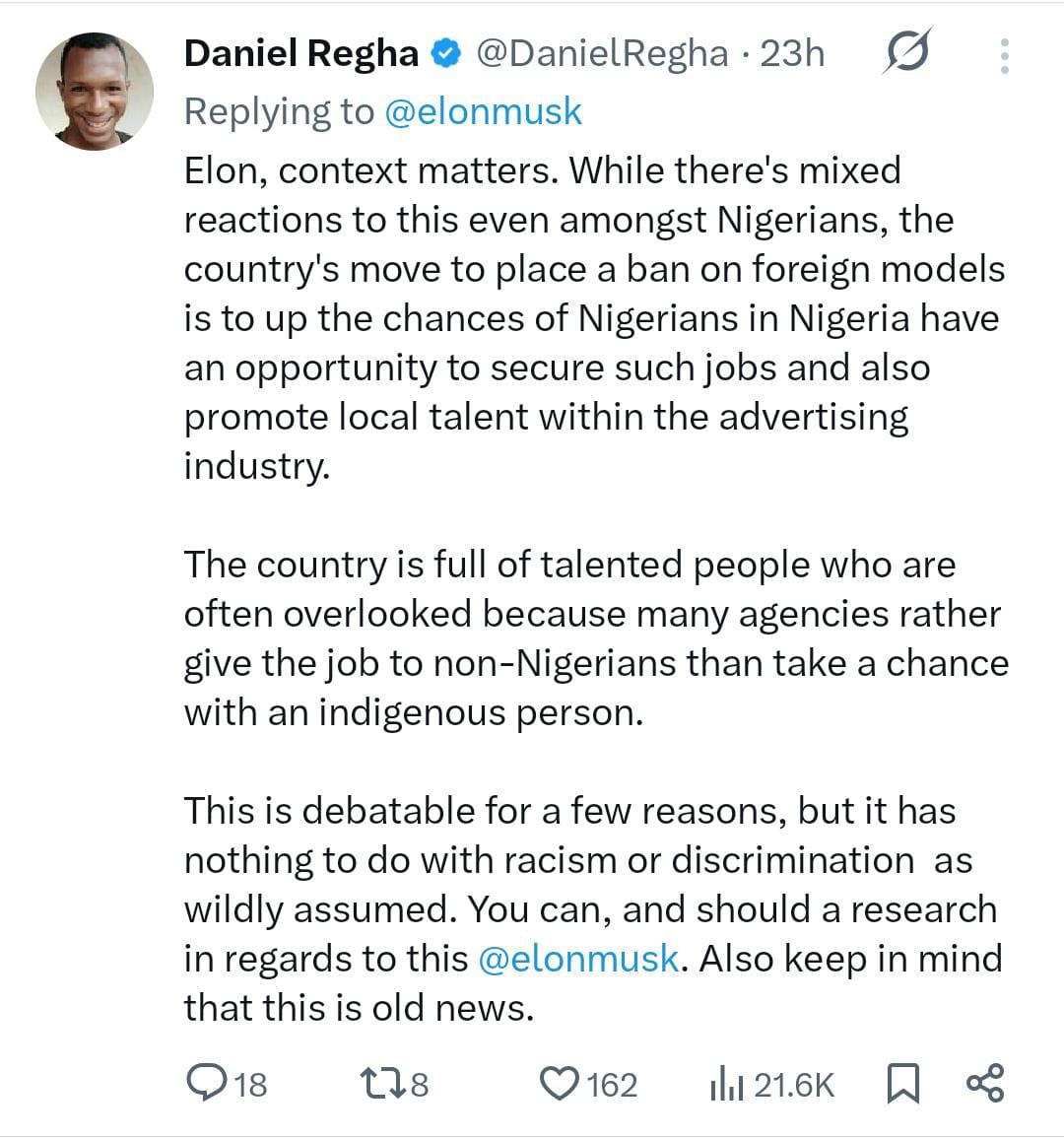Image resolution: width=1064 pixels, height=1138 pixels.
Task: Click the repost count of 8
Action: pos(420,1085)
